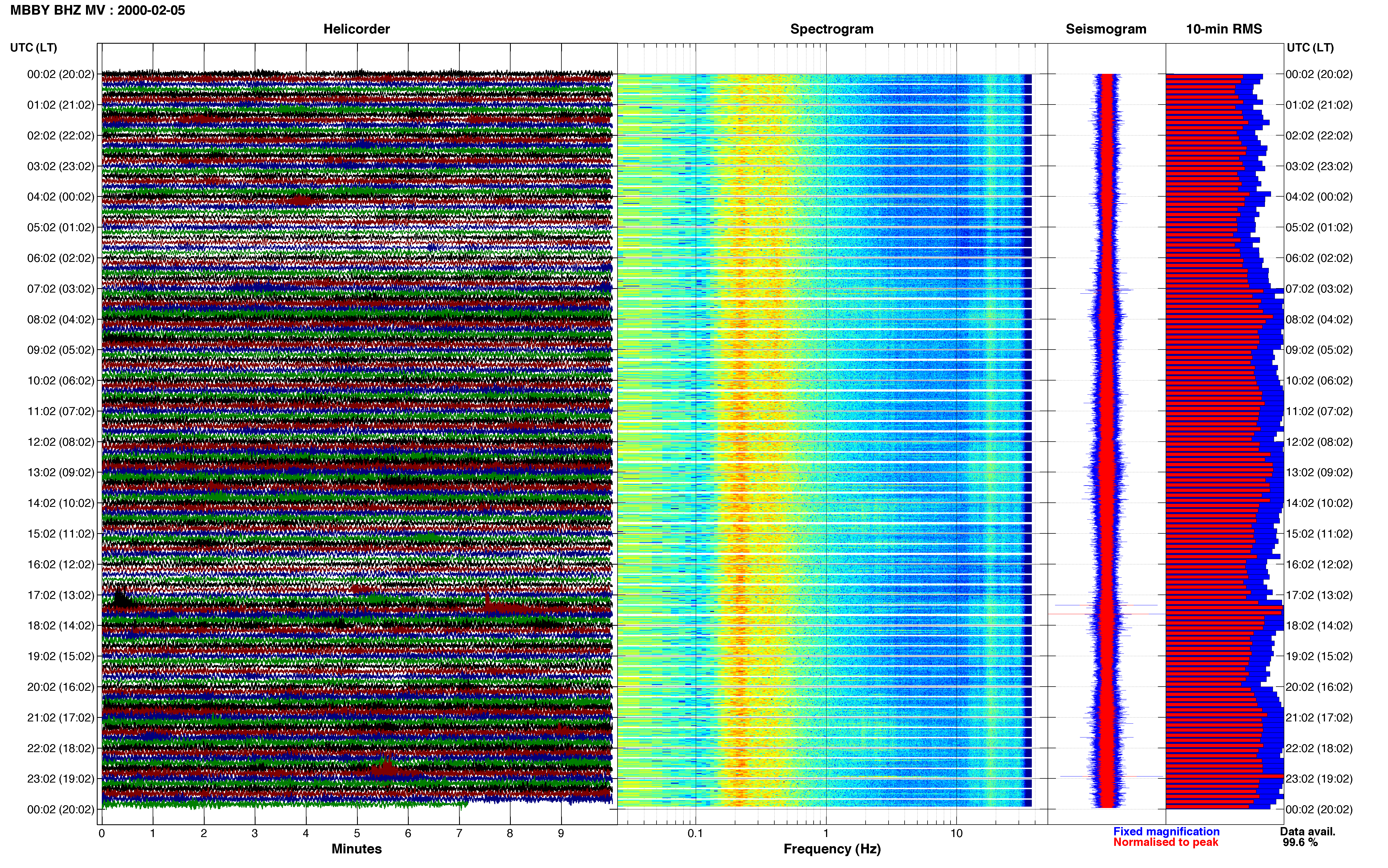The height and width of the screenshot is (868, 1388).
Task: Click the left '16:02 (12:02)' time label
Action: tap(61, 564)
